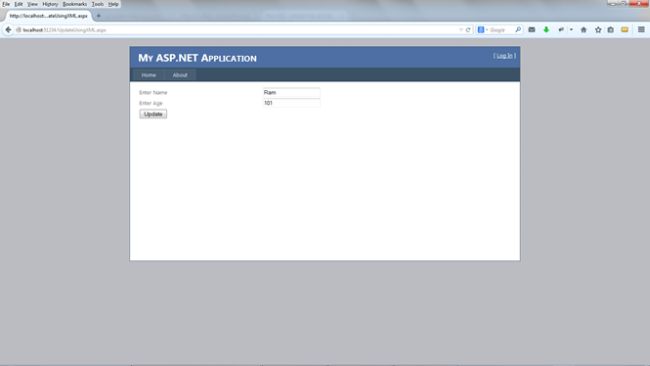Open the File menu
650x366 pixels.
click(x=6, y=4)
